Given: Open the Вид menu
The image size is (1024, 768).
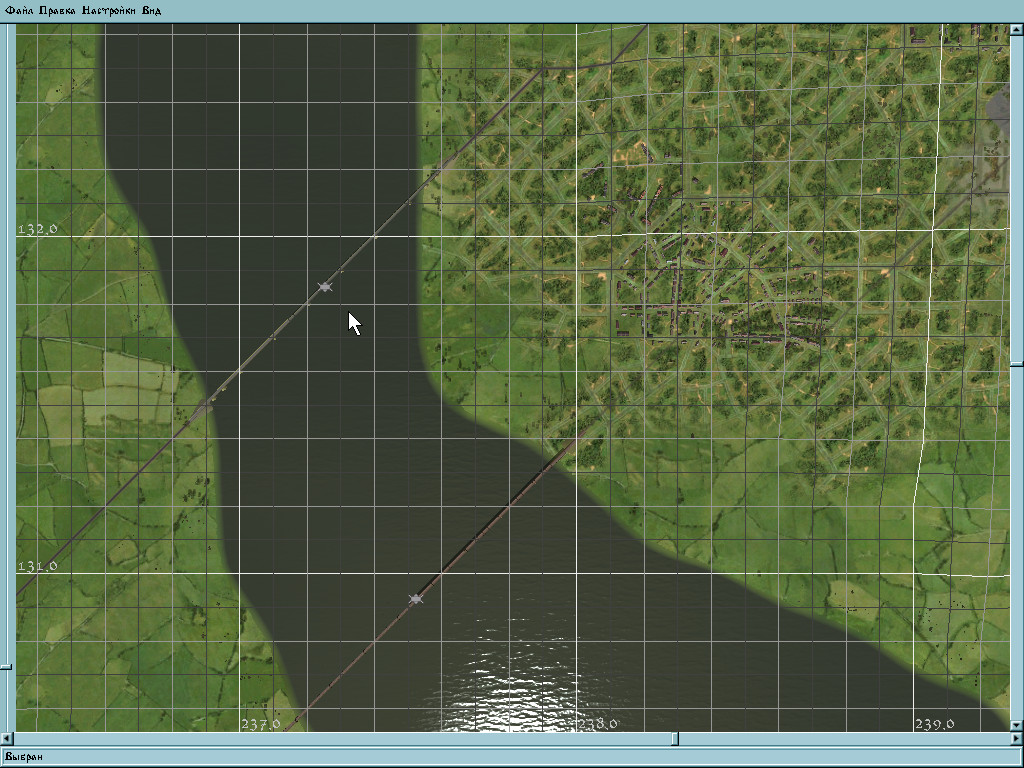Looking at the screenshot, I should click(x=151, y=10).
